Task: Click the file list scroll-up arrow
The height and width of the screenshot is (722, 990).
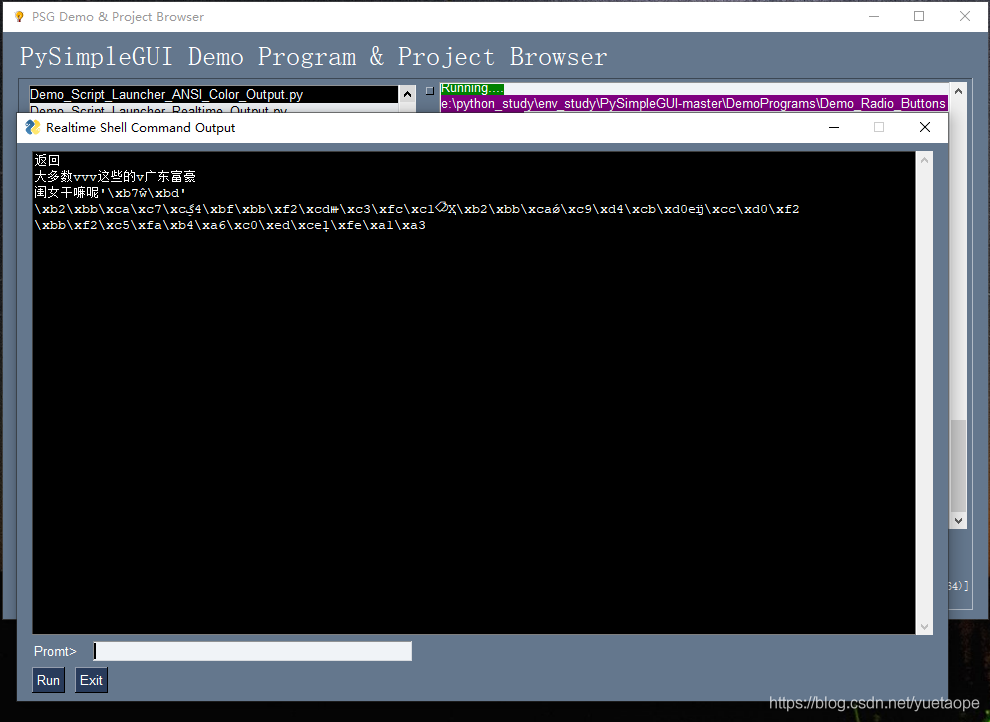Action: tap(407, 95)
